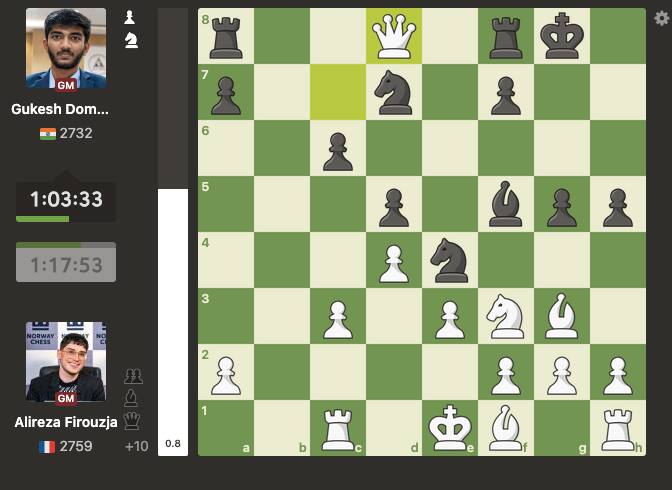
Task: Click Gukesh's rating 2732
Action: coord(76,133)
